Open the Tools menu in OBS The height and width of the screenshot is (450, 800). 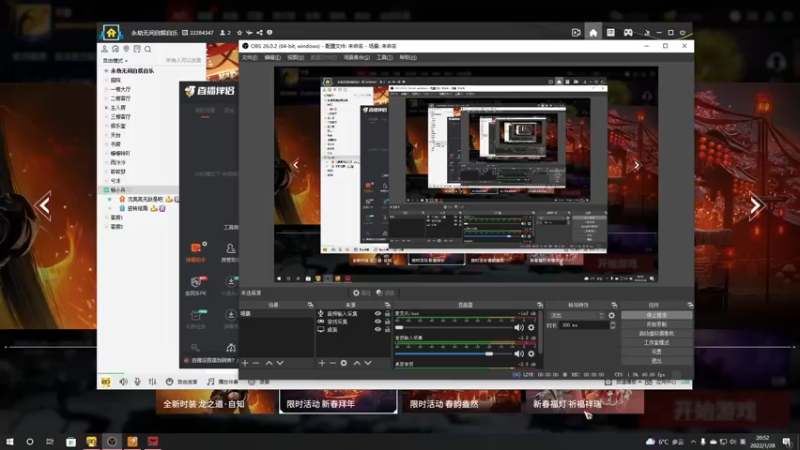384,58
